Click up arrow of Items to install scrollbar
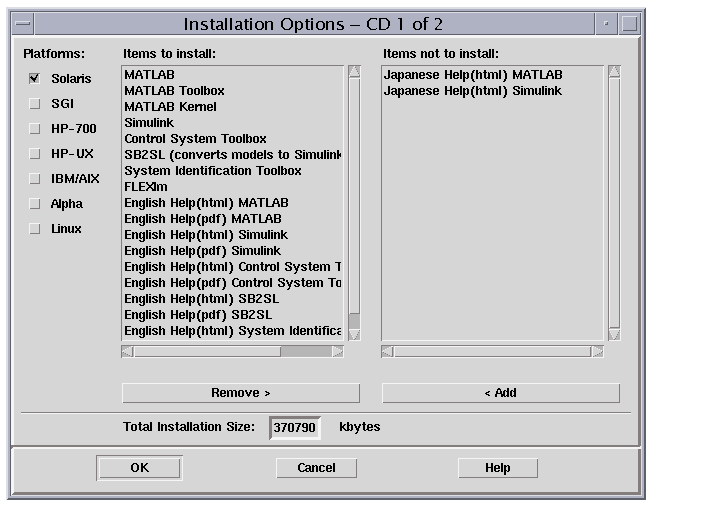 [354, 71]
